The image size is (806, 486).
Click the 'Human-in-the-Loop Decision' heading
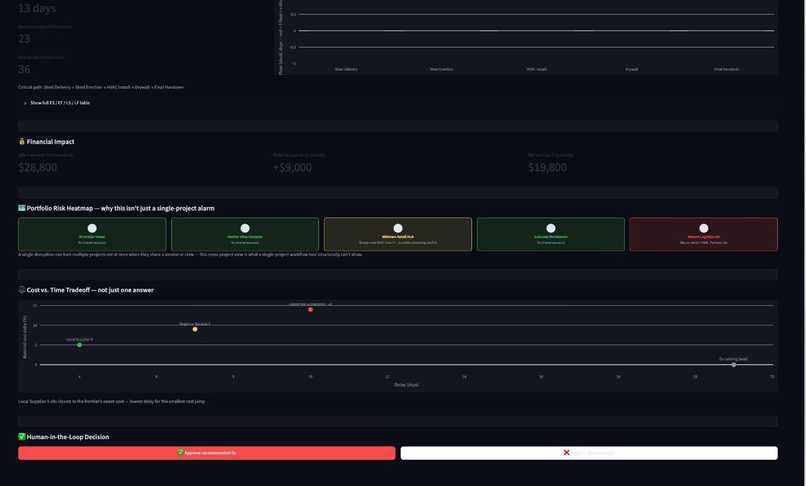[x=68, y=437]
